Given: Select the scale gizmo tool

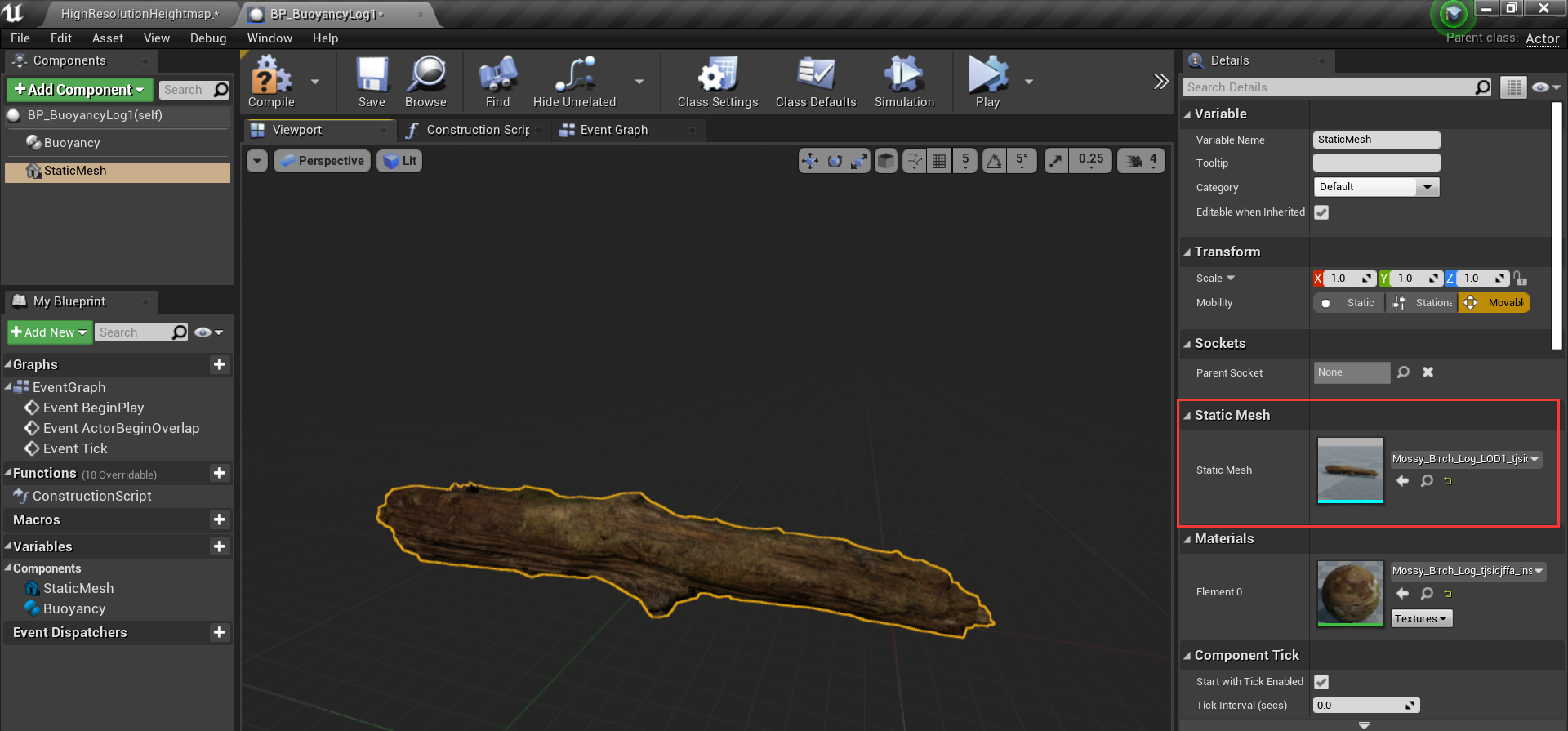Looking at the screenshot, I should point(858,161).
